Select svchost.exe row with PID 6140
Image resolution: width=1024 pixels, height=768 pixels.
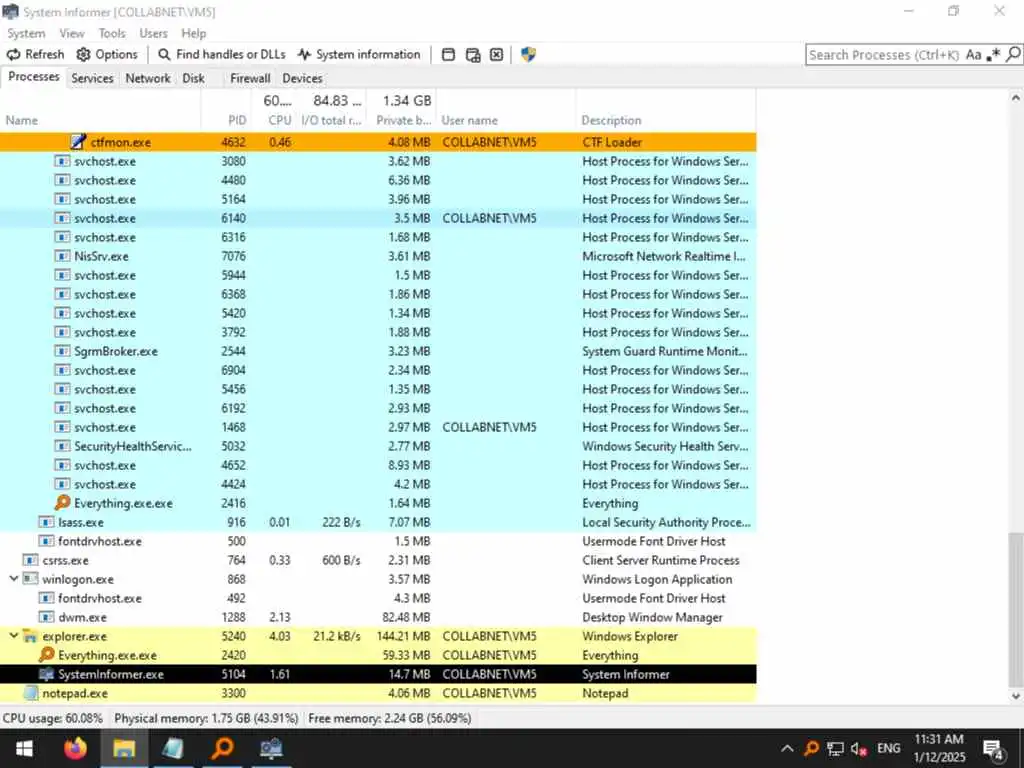[x=378, y=218]
